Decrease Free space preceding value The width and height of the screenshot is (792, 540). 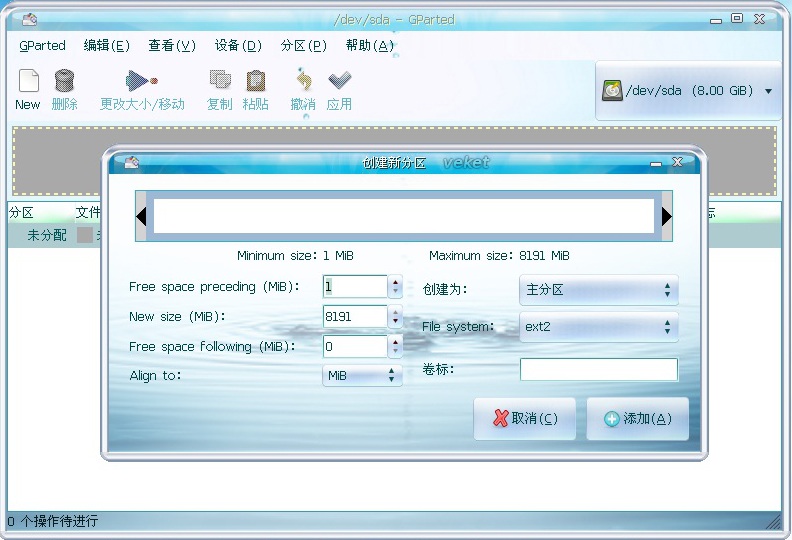(x=395, y=292)
